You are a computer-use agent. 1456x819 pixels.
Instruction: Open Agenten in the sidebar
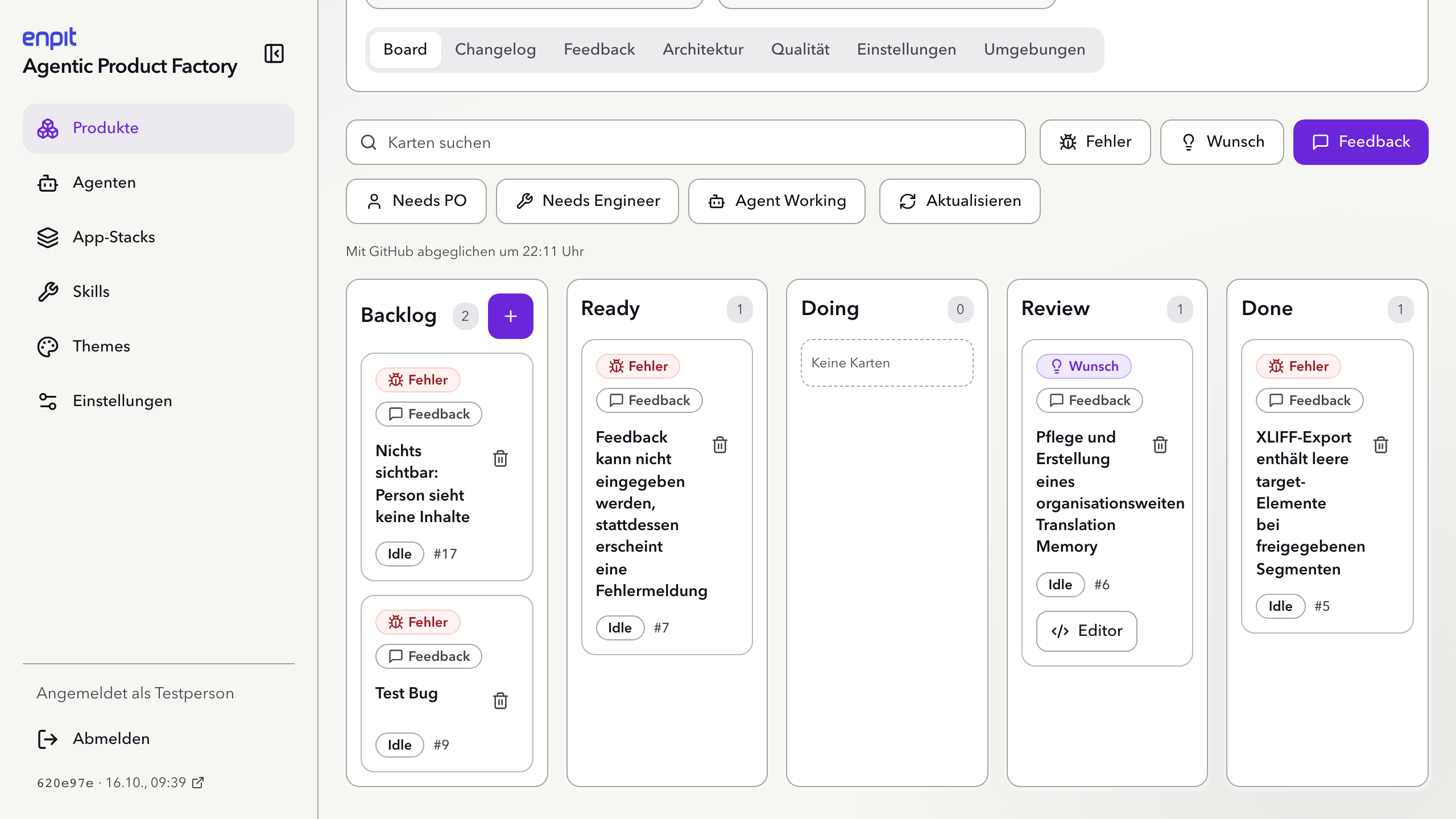point(159,183)
